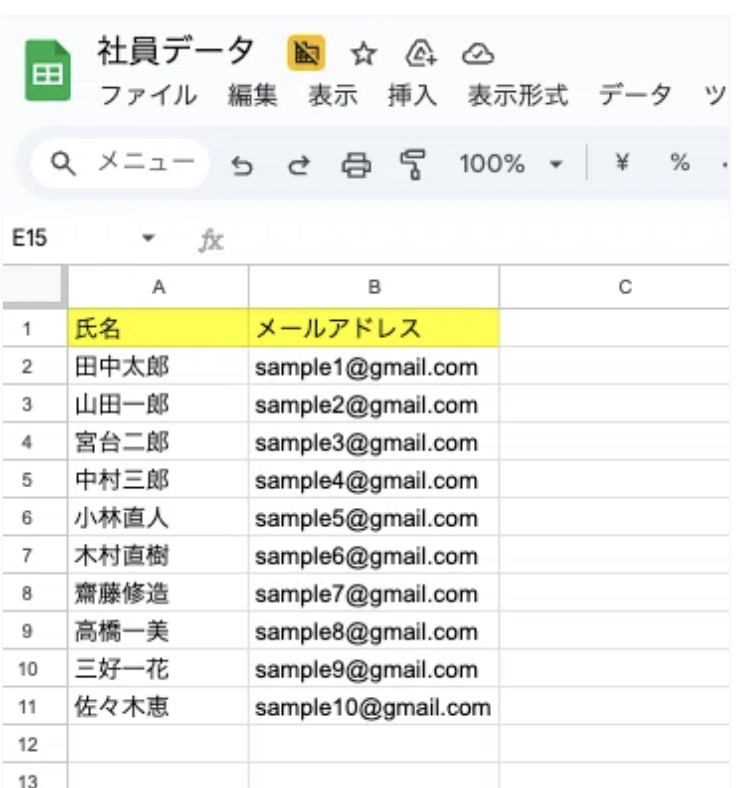Select the cell 田中太郎
The height and width of the screenshot is (788, 738).
(158, 367)
